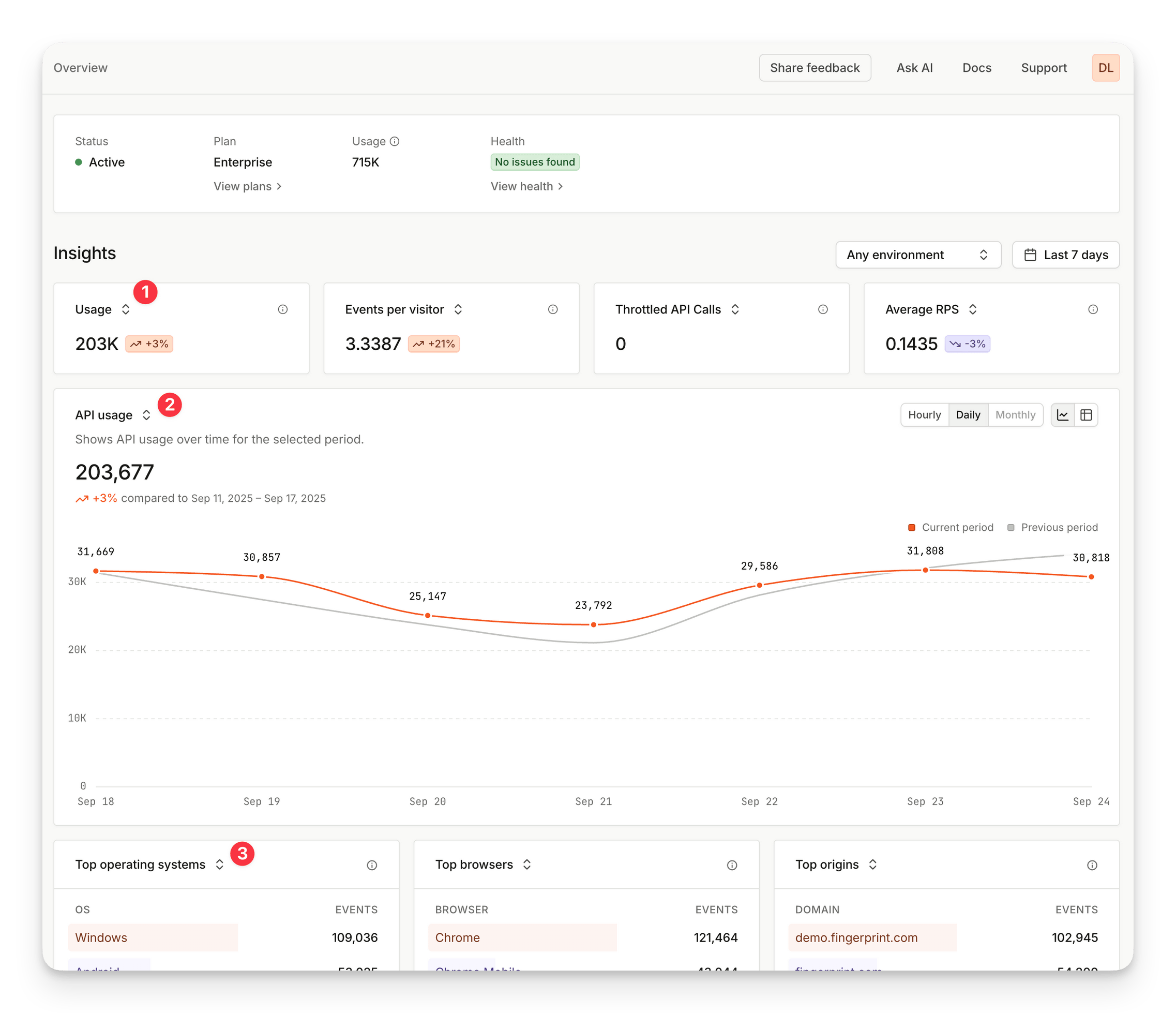Click the info icon next to top Usage label
1176x1013 pixels.
[395, 141]
